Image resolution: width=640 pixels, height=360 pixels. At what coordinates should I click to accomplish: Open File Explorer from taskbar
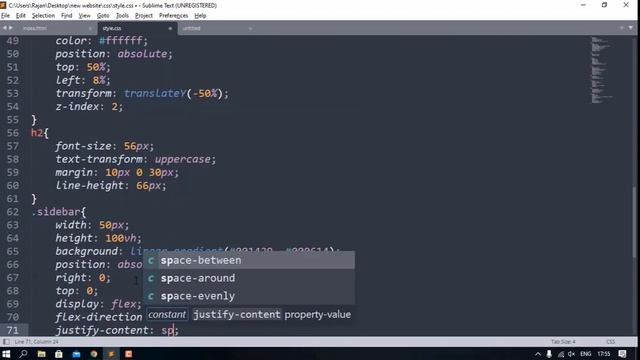tap(41, 354)
